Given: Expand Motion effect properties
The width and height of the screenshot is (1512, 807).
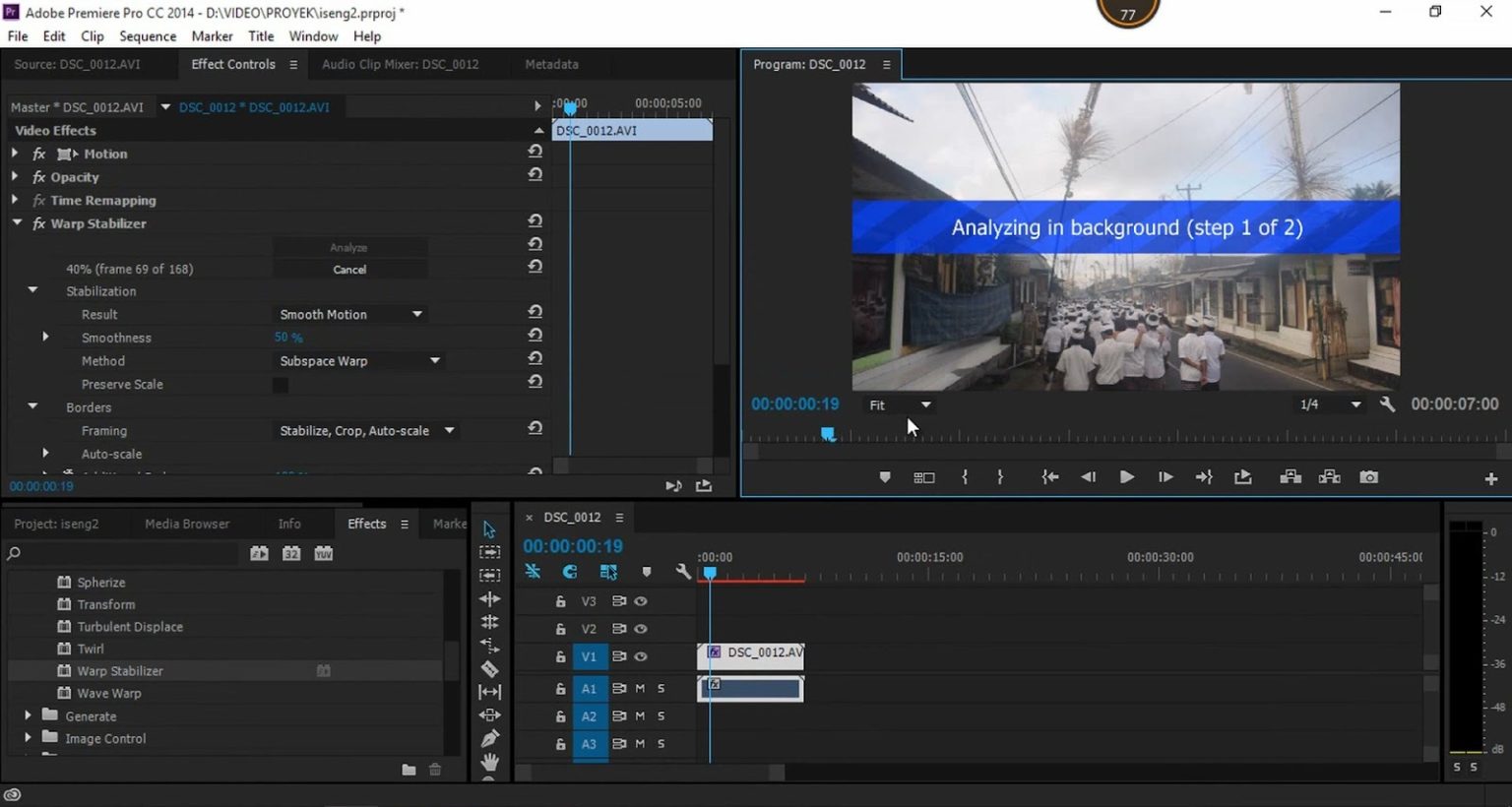Looking at the screenshot, I should [15, 153].
